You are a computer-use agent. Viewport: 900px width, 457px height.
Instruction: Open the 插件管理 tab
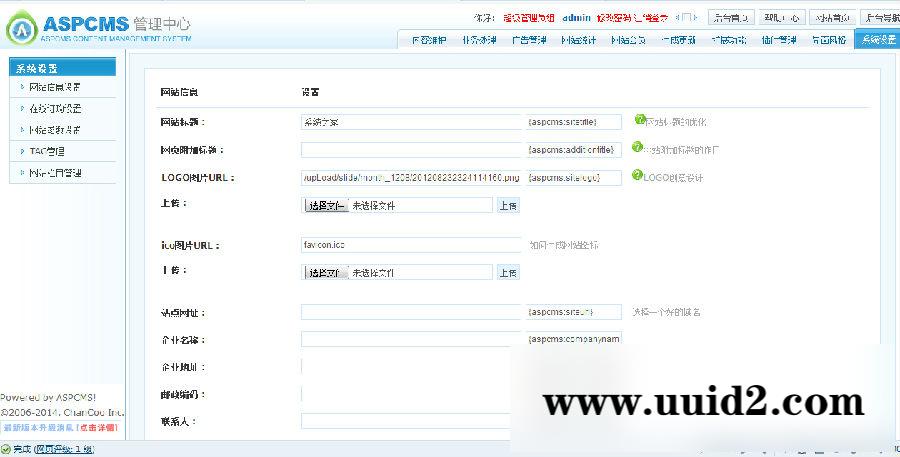click(779, 40)
